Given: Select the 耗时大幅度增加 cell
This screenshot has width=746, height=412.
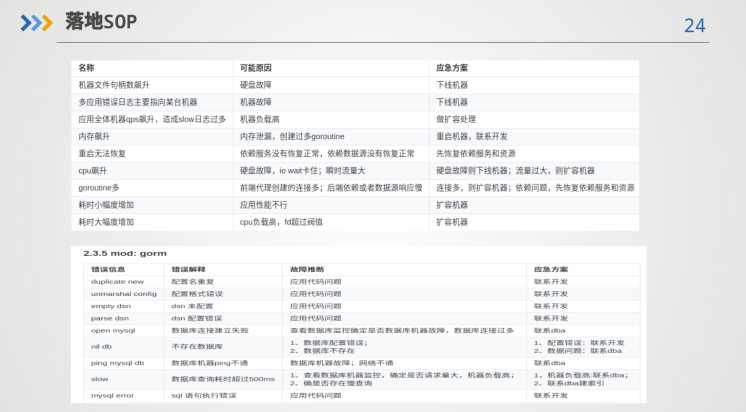Looking at the screenshot, I should pos(106,221).
